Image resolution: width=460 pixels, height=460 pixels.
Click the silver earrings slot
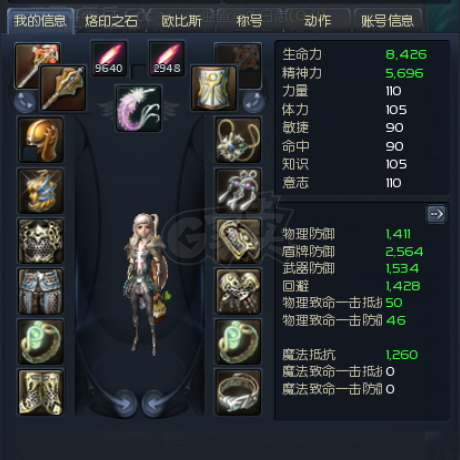click(x=238, y=191)
